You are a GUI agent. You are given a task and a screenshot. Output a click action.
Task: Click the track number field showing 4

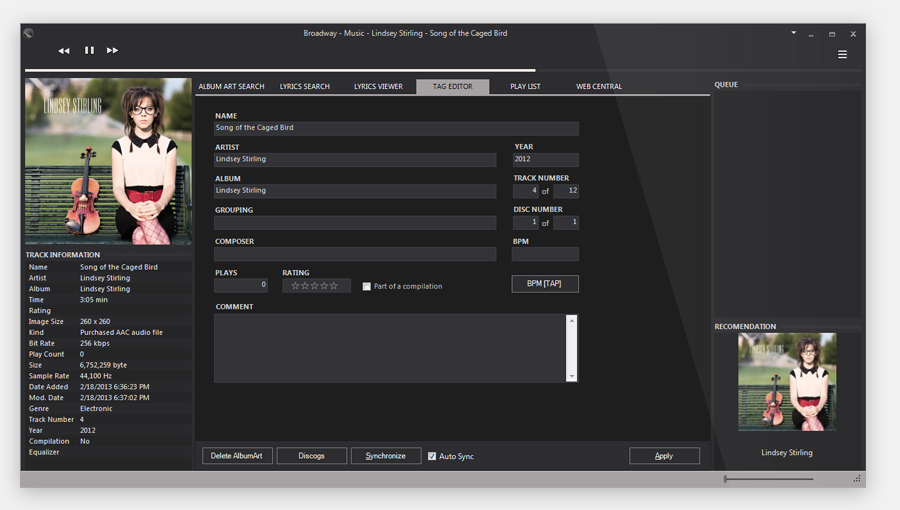pos(525,191)
